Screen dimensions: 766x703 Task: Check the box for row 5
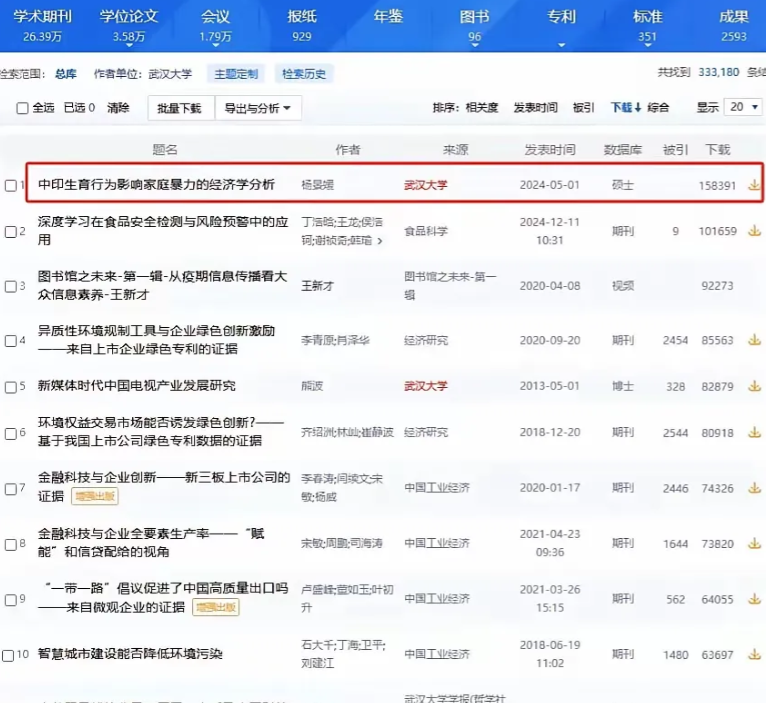[10, 387]
